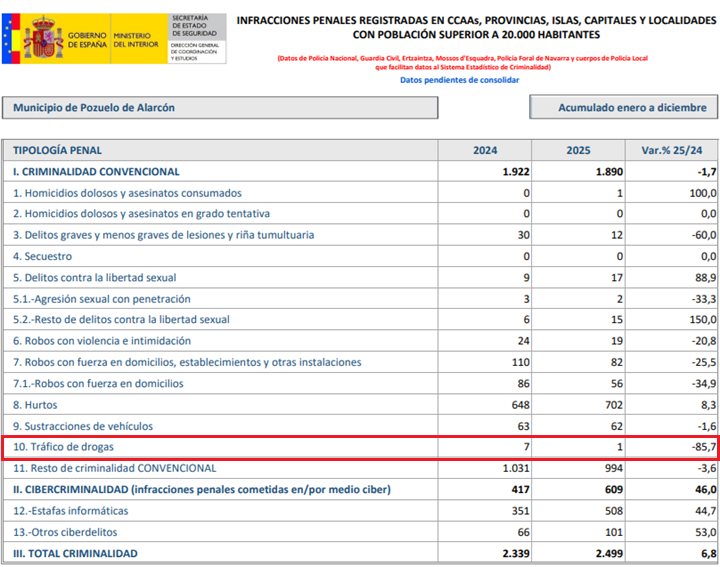Click the Spanish coat of arms logo
720x567 pixels.
[x=43, y=38]
